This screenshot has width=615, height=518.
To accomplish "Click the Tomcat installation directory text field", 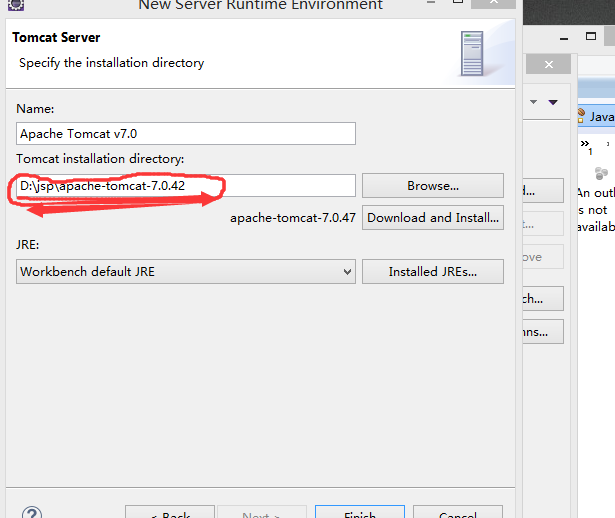I will coord(186,185).
